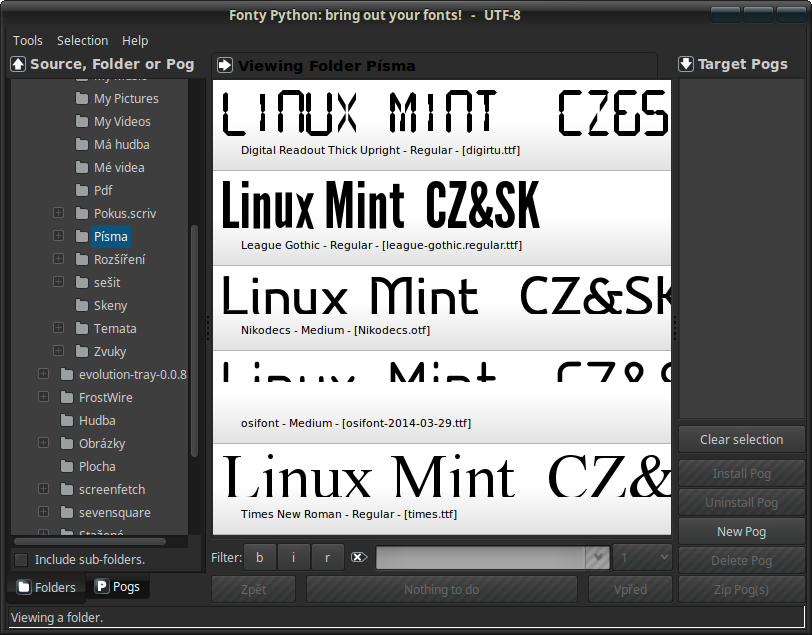Screen dimensions: 812x635
Task: Click the down-arrow icon beside Target Pogs
Action: (686, 64)
